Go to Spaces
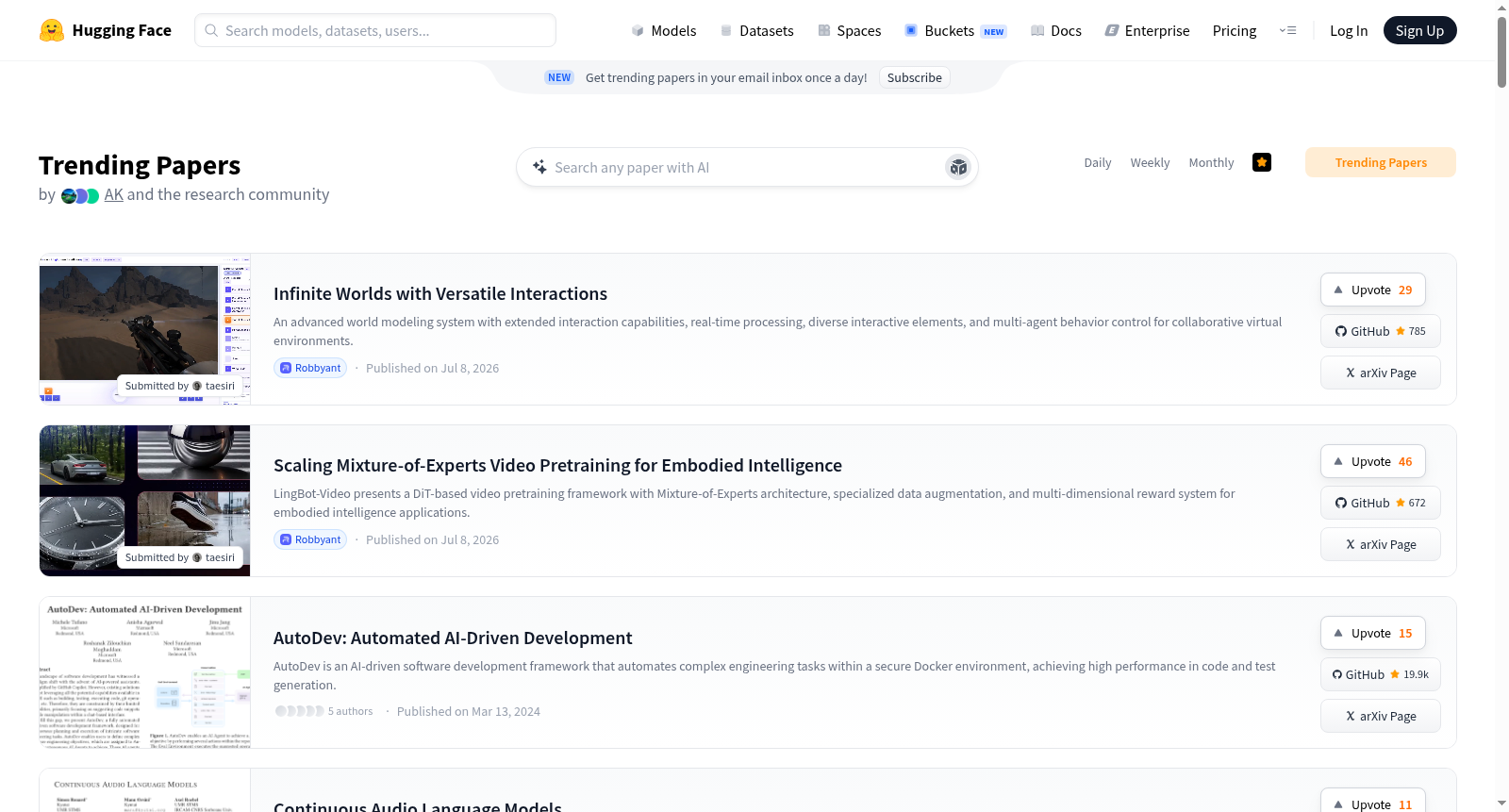Screen dimensions: 1509x812 point(849,30)
